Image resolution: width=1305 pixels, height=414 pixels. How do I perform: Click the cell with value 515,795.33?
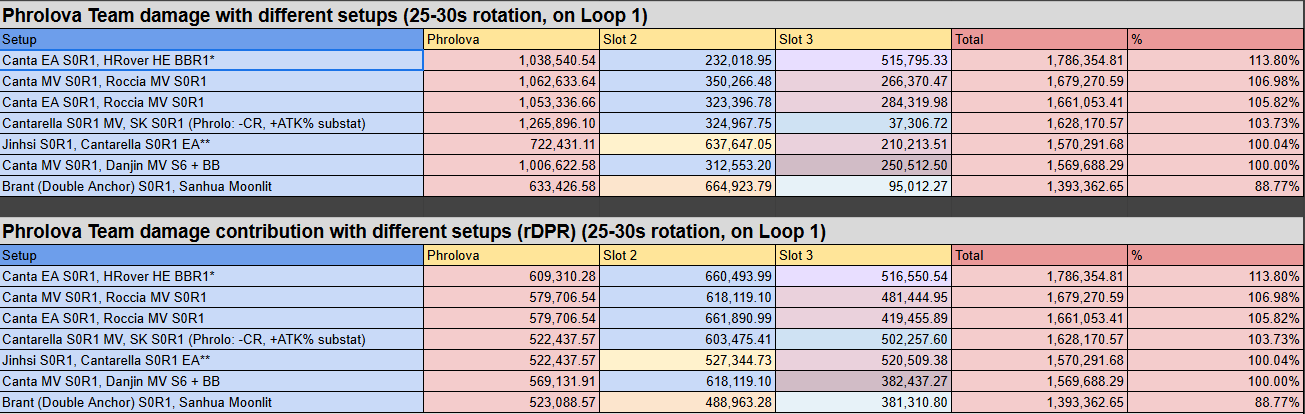(864, 61)
